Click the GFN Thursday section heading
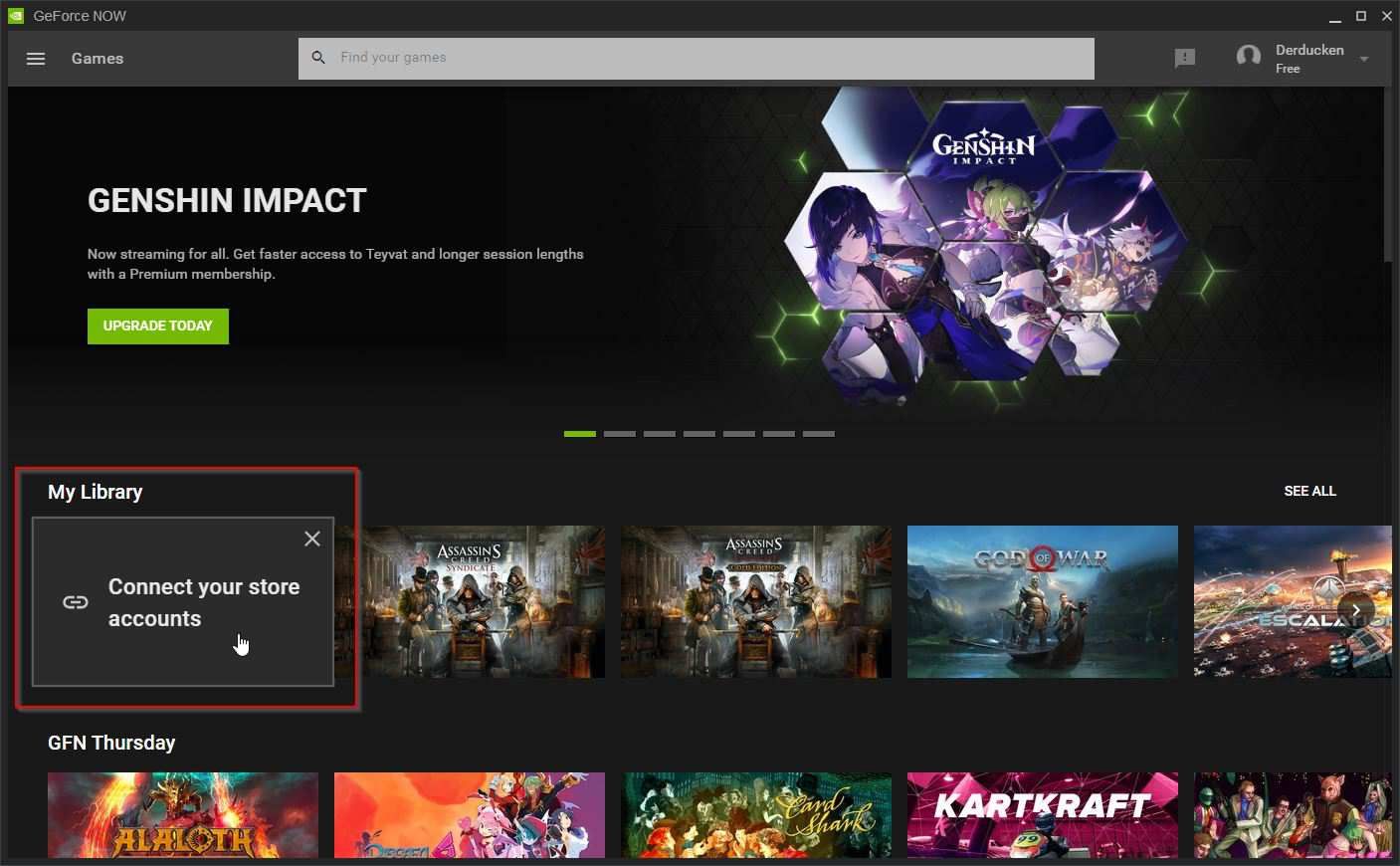The image size is (1400, 866). point(111,743)
